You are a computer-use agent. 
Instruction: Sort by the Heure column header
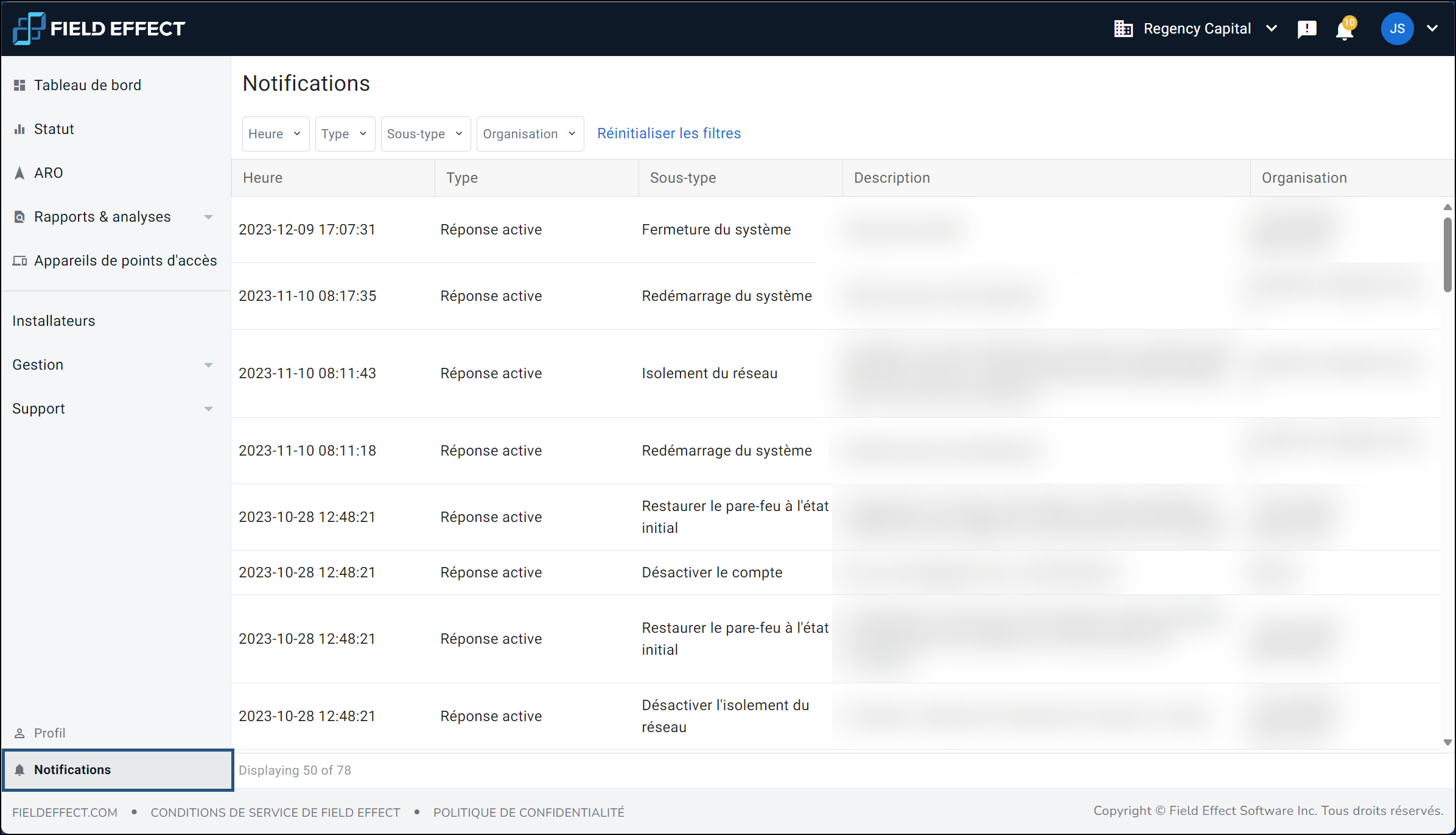tap(263, 178)
